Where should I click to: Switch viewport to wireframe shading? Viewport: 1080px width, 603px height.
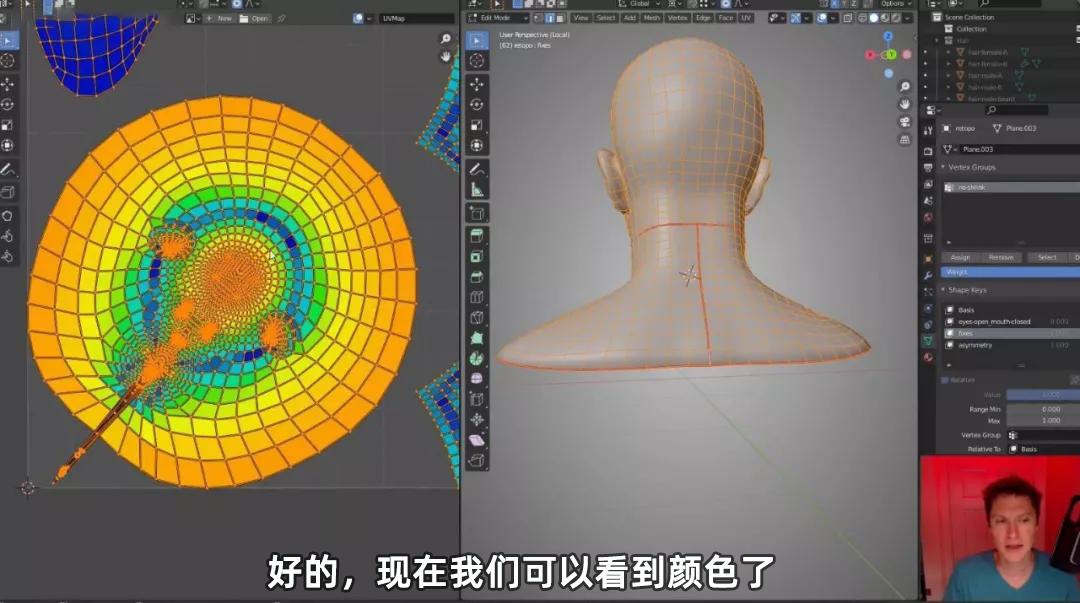[862, 18]
